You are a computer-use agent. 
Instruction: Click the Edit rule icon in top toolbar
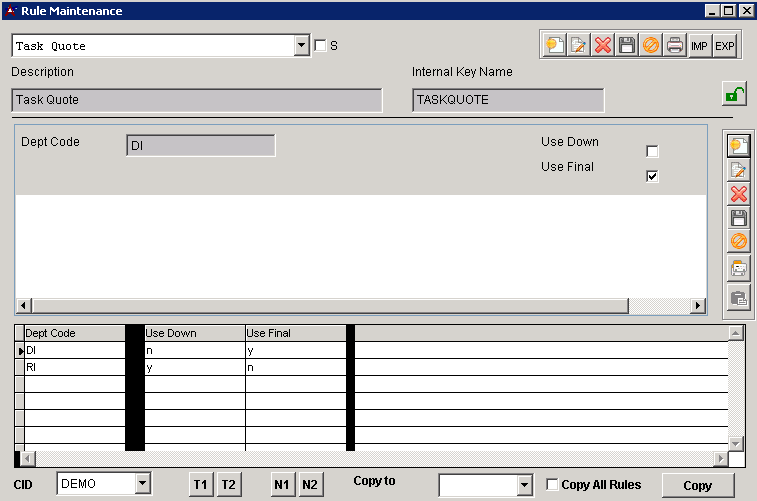(578, 46)
